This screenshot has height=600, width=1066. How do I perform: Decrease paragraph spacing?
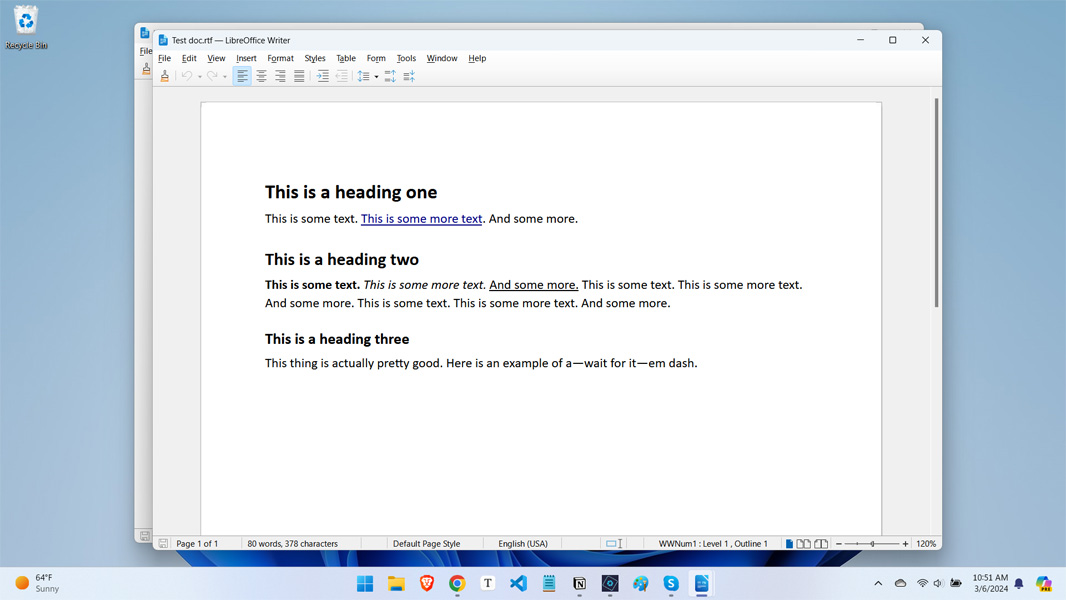409,76
